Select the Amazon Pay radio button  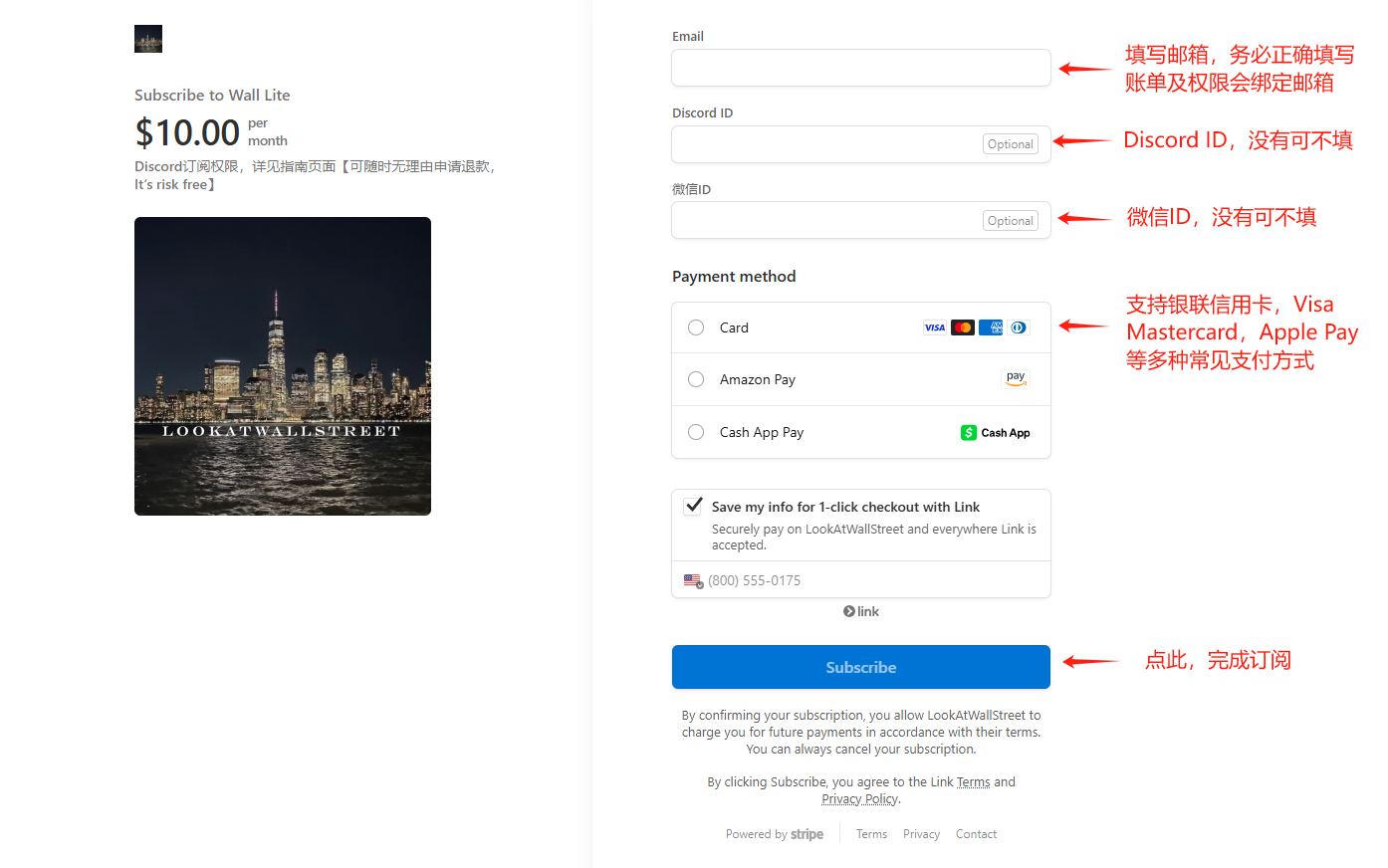(696, 379)
